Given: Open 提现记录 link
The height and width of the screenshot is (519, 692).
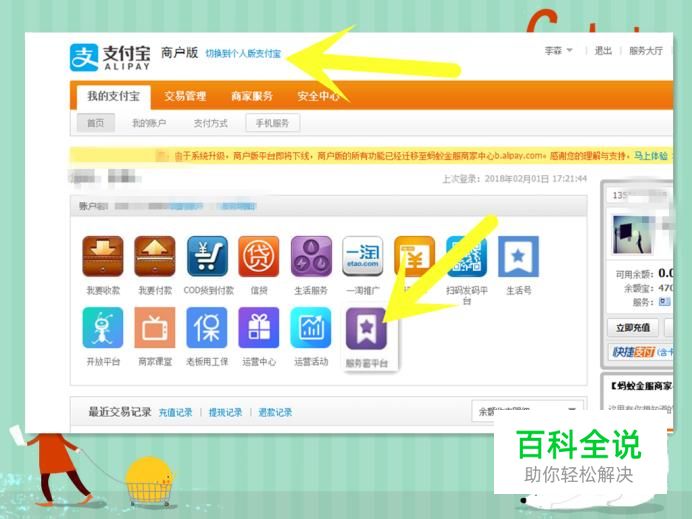Looking at the screenshot, I should click(x=226, y=412).
